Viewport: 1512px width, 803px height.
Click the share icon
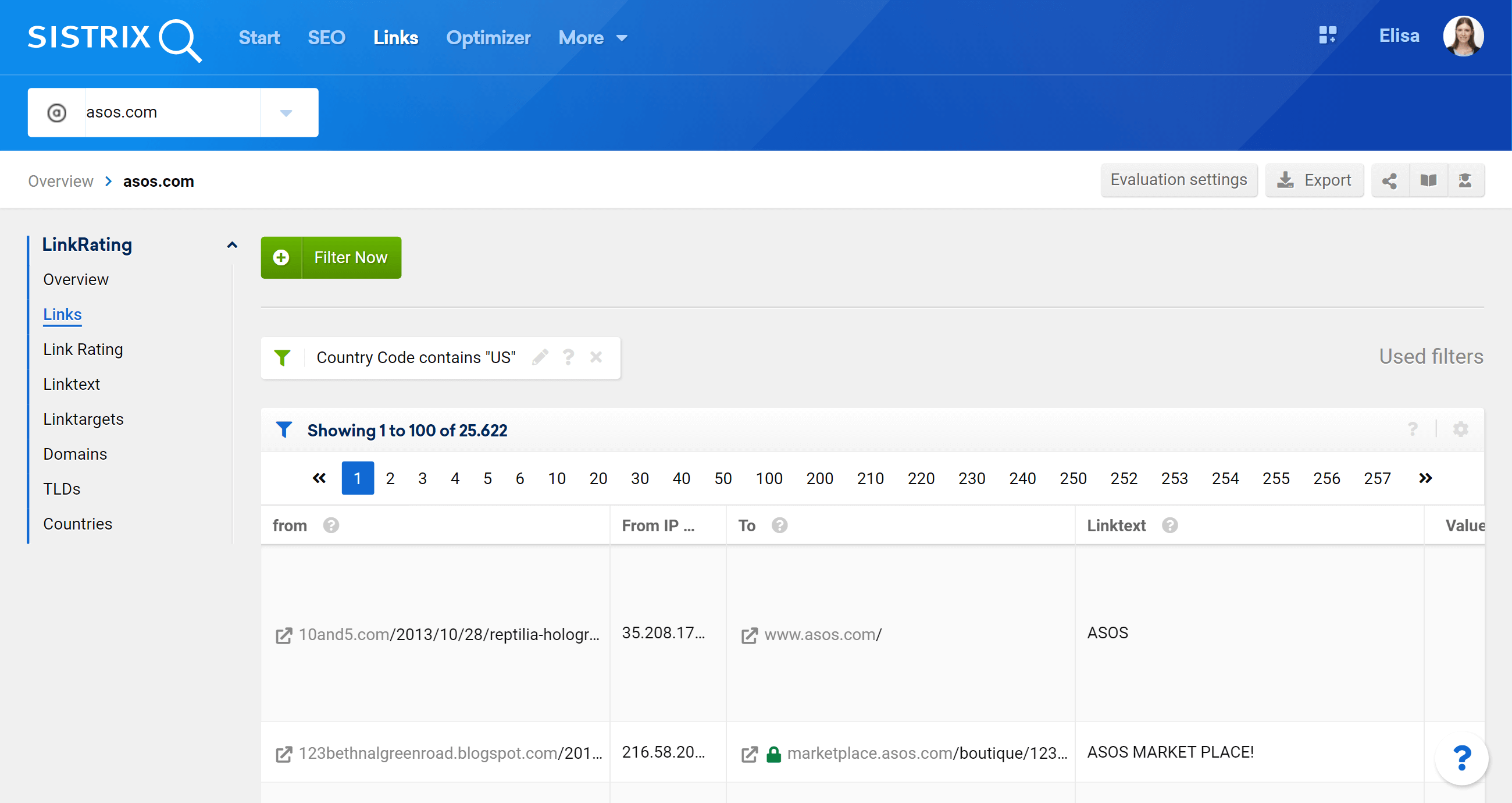pyautogui.click(x=1389, y=180)
